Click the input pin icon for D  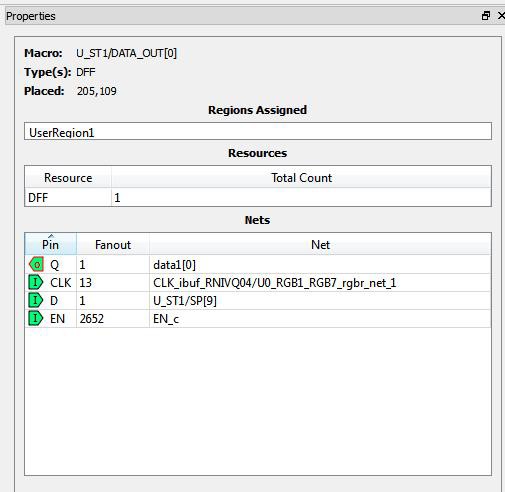click(36, 301)
